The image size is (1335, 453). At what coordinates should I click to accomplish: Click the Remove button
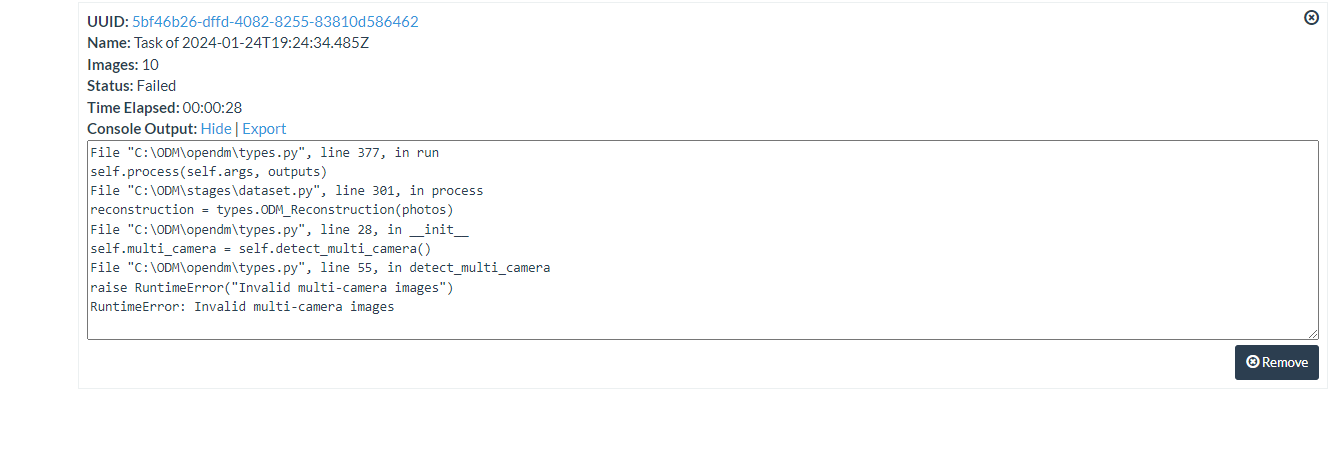[1276, 363]
